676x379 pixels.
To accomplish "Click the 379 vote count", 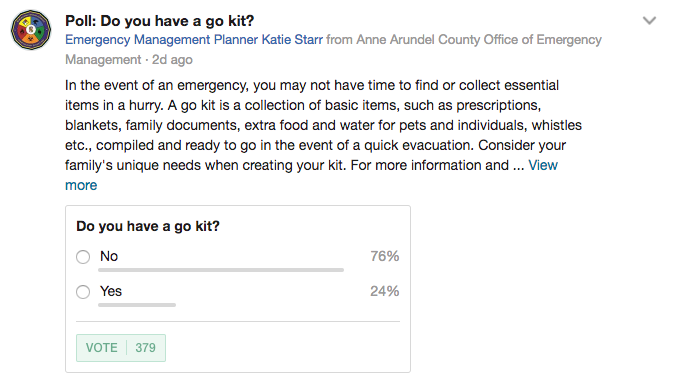I will tap(145, 348).
